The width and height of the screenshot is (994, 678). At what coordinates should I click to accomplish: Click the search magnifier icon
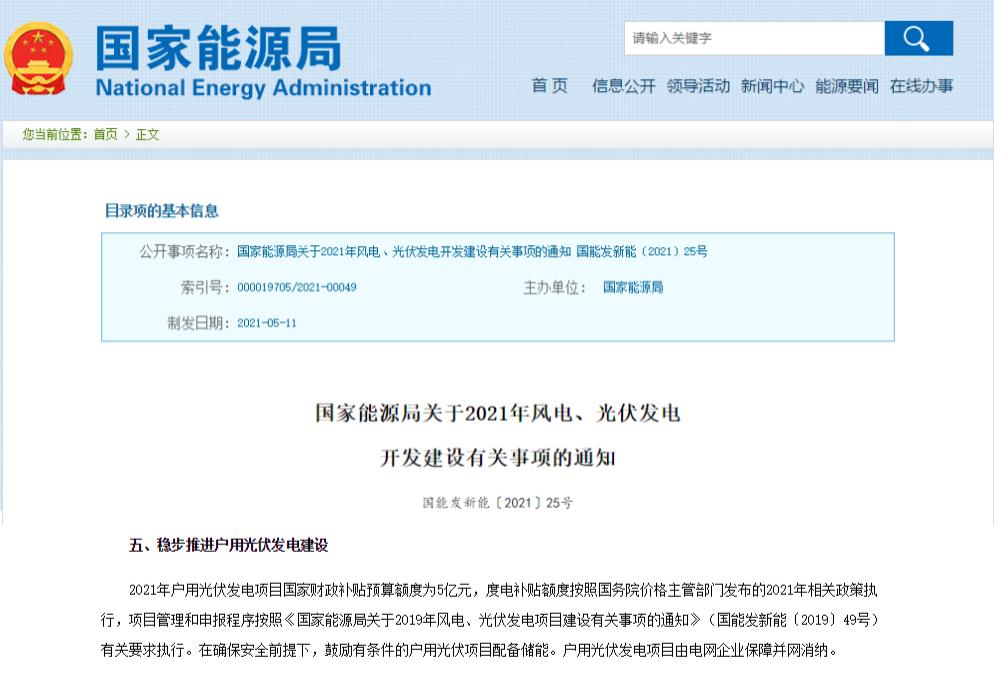(x=917, y=38)
